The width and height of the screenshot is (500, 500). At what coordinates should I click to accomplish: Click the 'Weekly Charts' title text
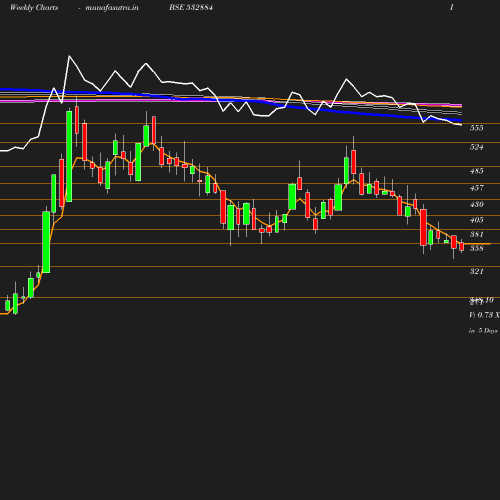34,7
